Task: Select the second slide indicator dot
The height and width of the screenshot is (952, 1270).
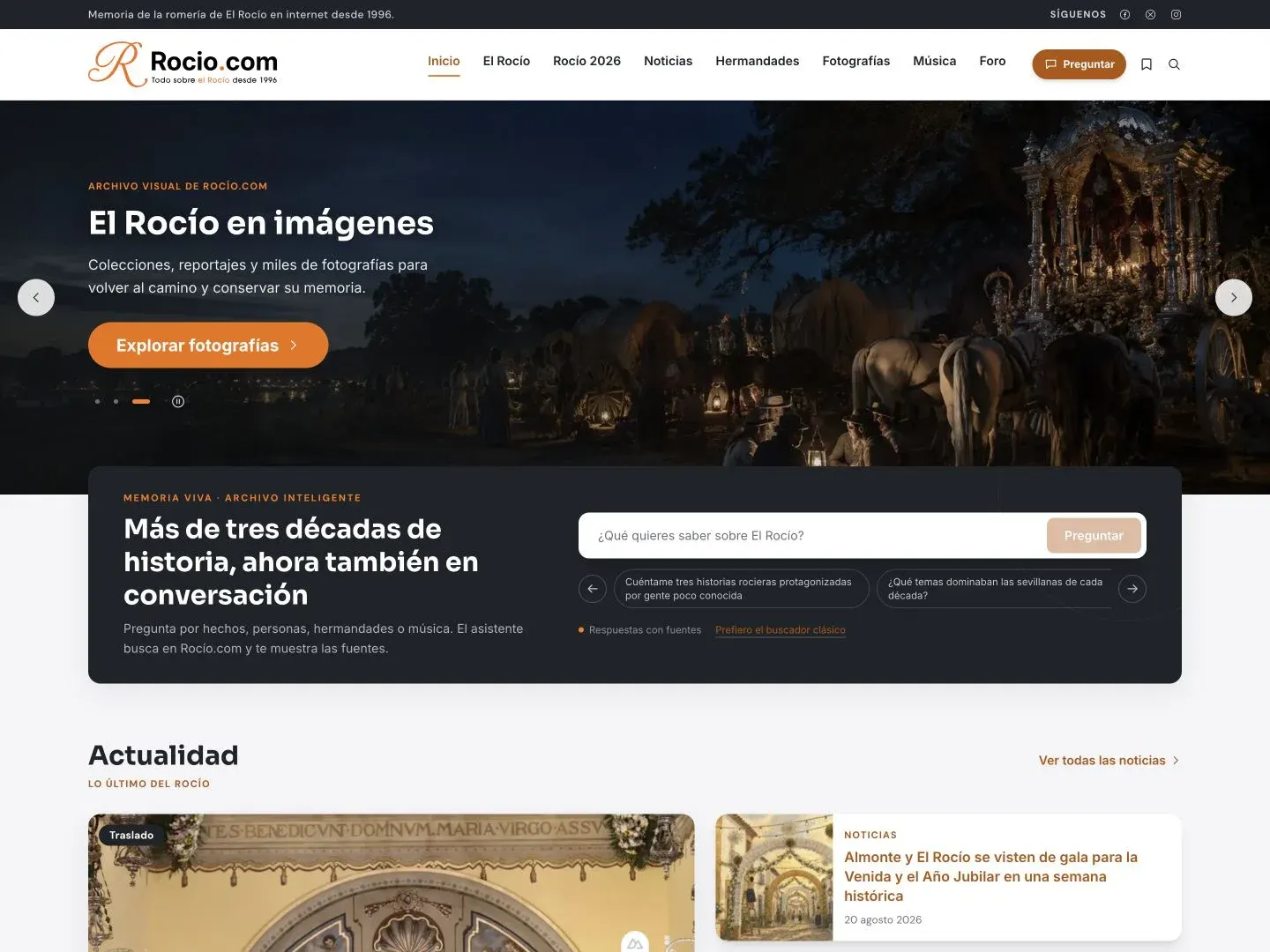Action: pyautogui.click(x=116, y=401)
